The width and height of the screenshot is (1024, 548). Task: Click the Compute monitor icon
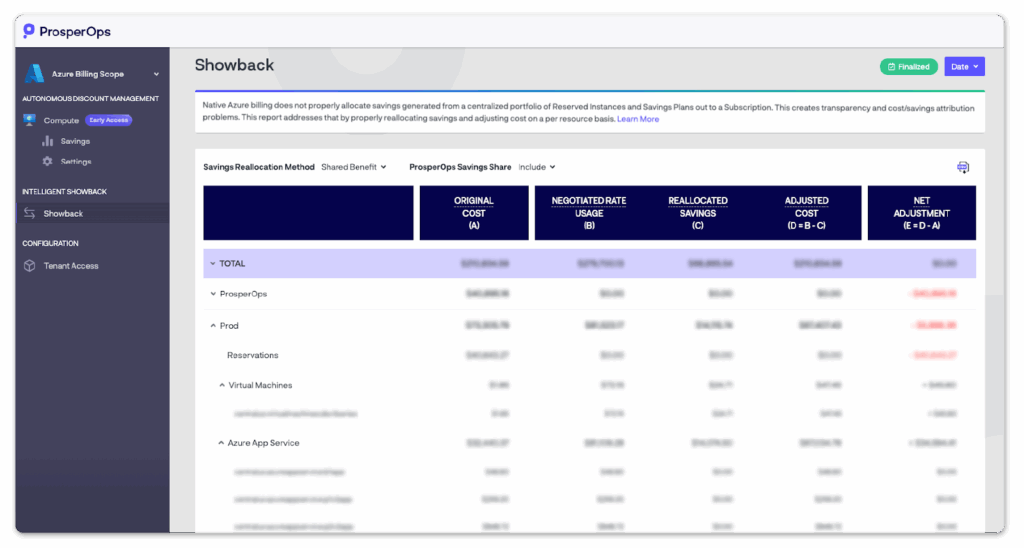30,120
